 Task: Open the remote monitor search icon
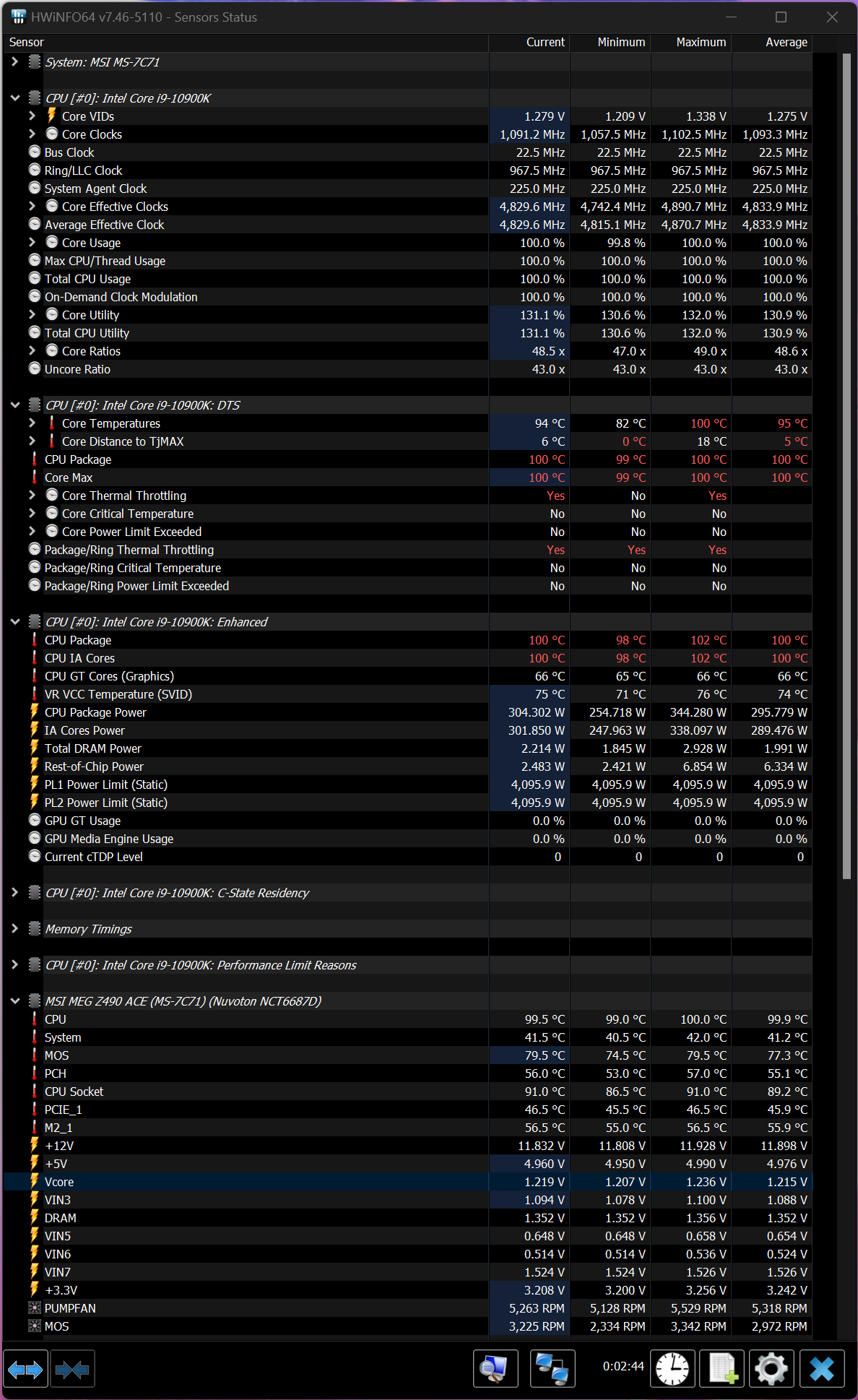495,1369
